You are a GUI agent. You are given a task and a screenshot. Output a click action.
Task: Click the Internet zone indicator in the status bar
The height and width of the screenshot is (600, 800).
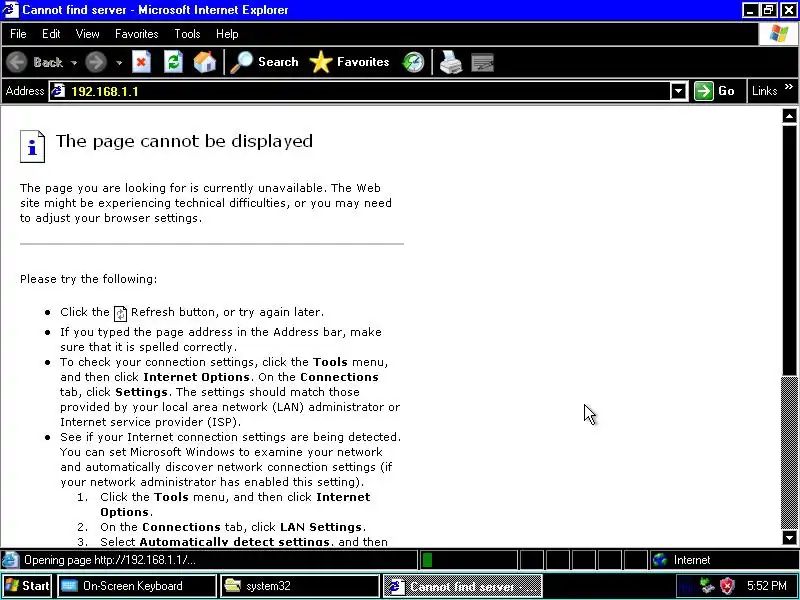click(x=723, y=560)
